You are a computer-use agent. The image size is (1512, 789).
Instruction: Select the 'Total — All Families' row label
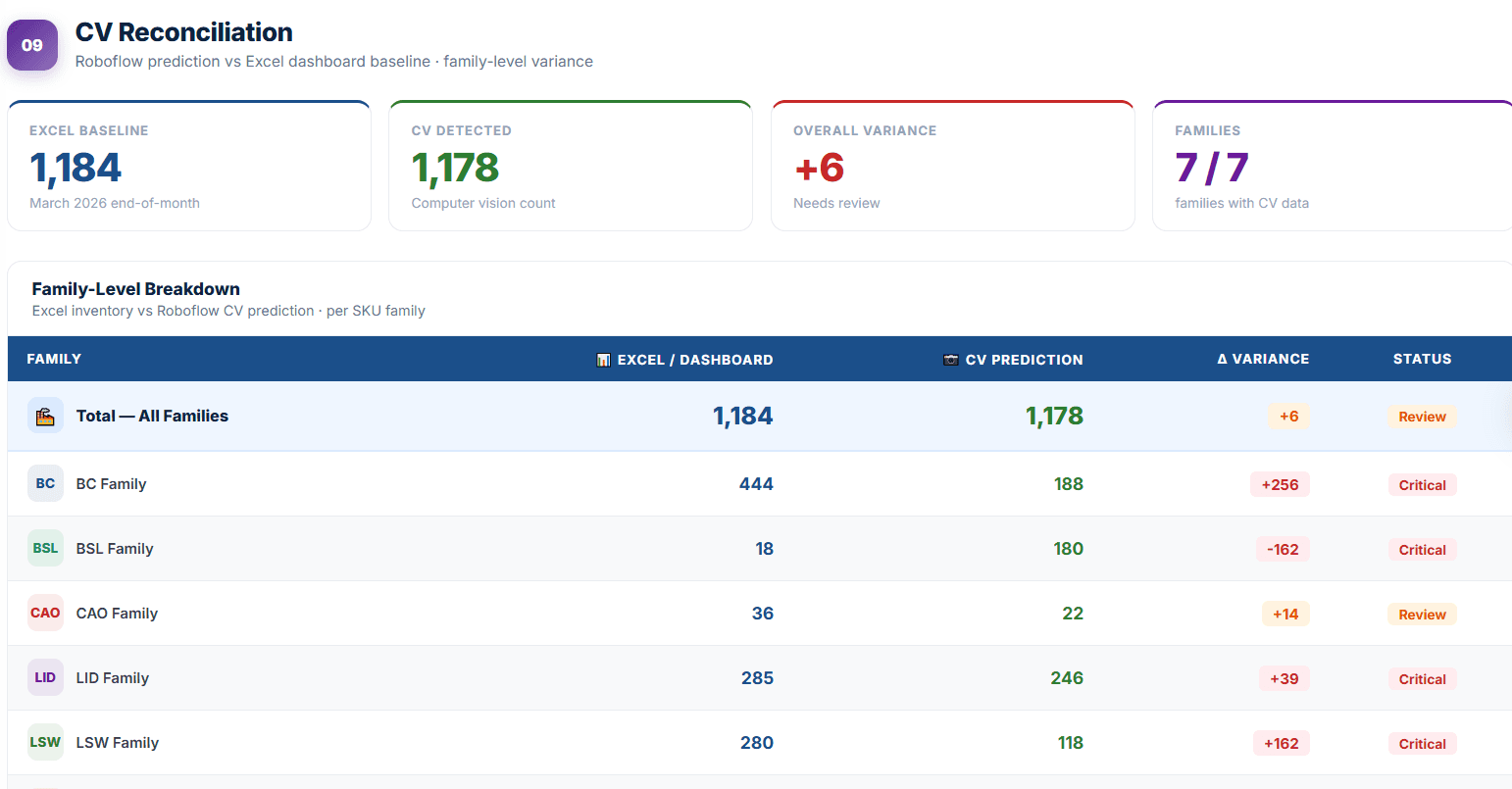pyautogui.click(x=152, y=416)
